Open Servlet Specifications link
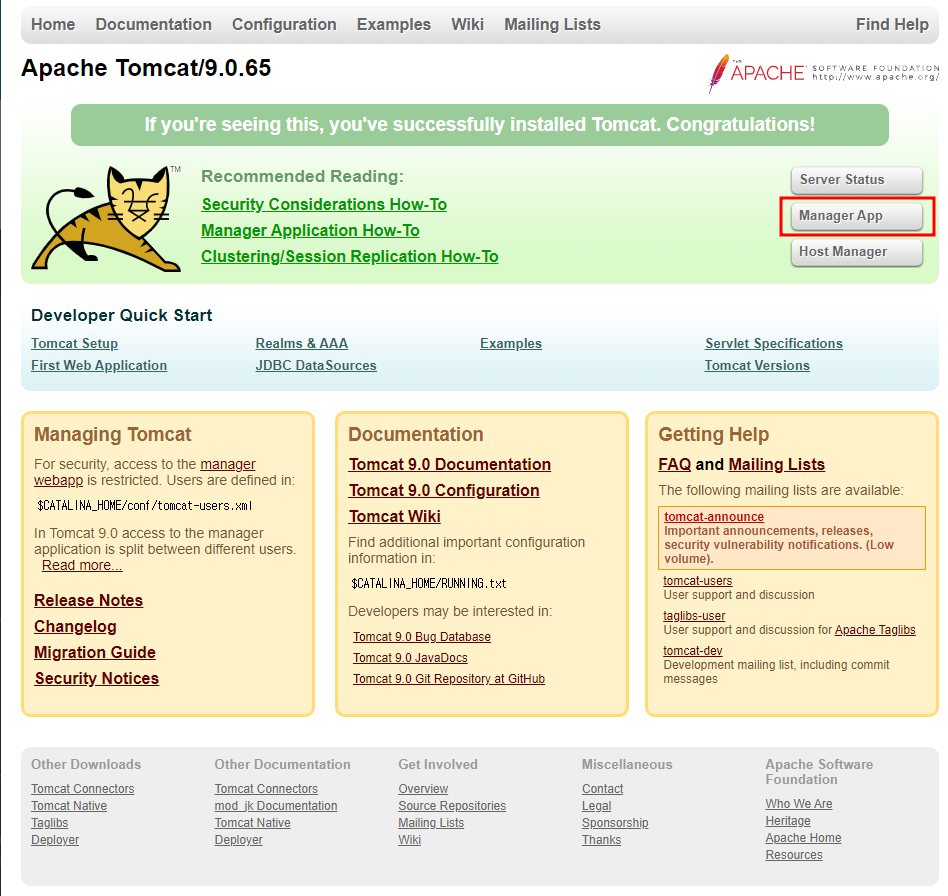The height and width of the screenshot is (896, 948). (773, 343)
